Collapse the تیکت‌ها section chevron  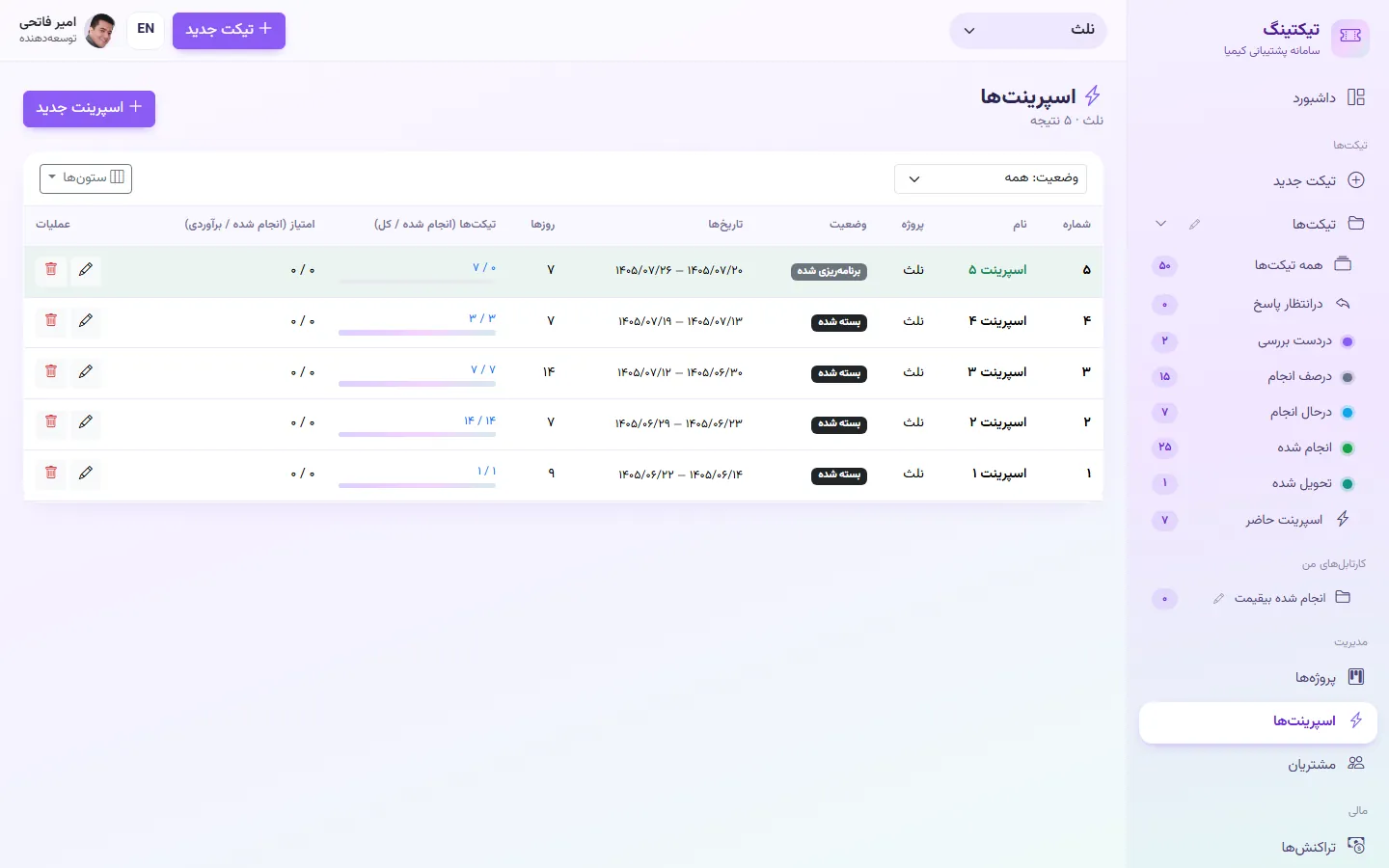pyautogui.click(x=1161, y=224)
